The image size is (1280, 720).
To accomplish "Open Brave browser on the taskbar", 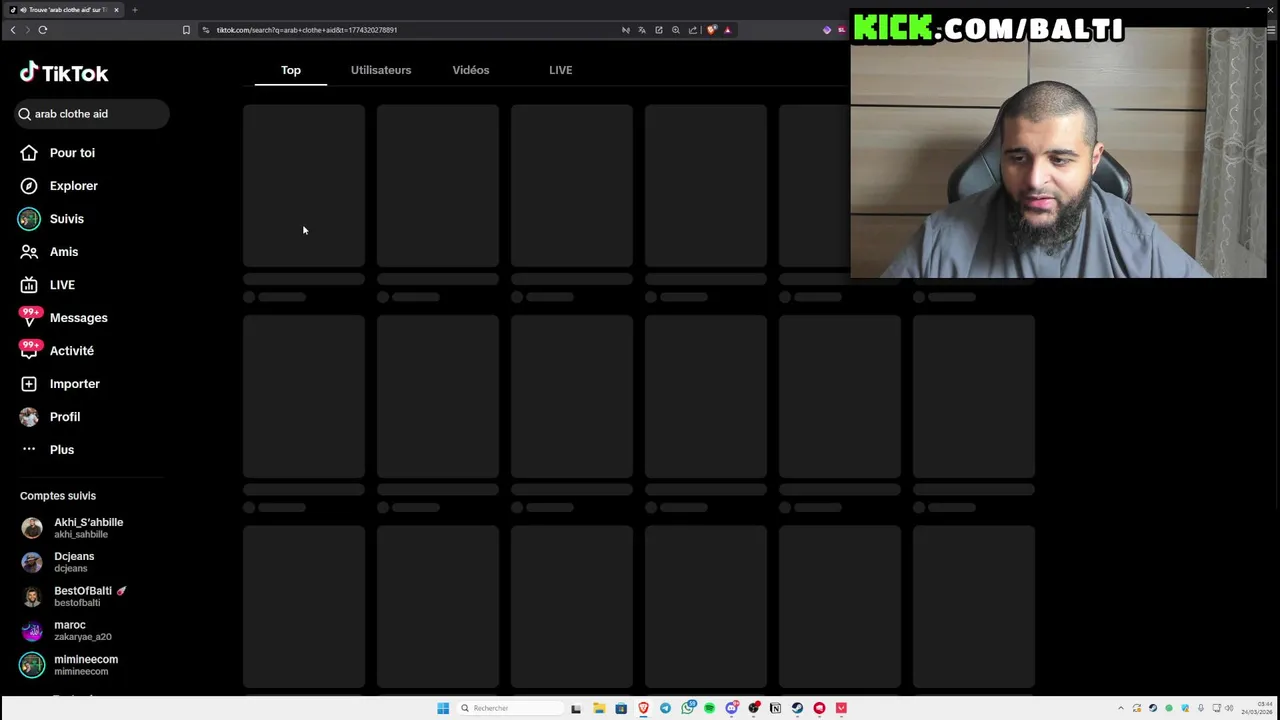I will pyautogui.click(x=643, y=708).
